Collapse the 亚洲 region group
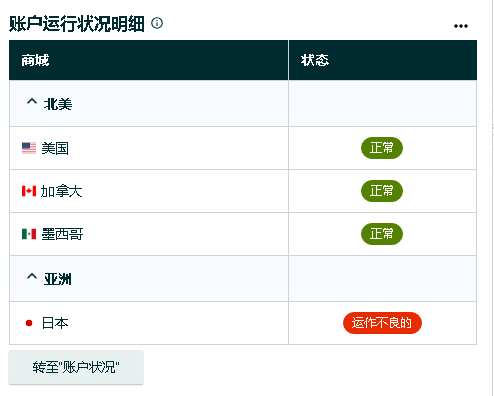Screen dimensions: 494x396 point(32,276)
